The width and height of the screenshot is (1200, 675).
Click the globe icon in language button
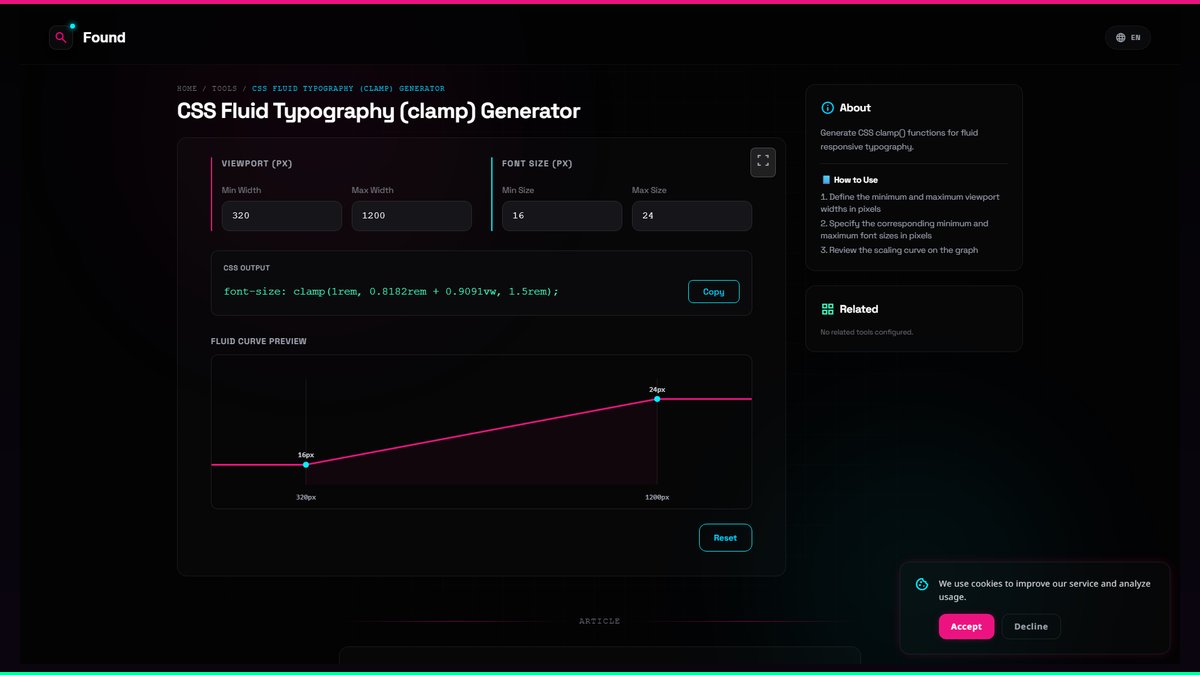[x=1120, y=38]
